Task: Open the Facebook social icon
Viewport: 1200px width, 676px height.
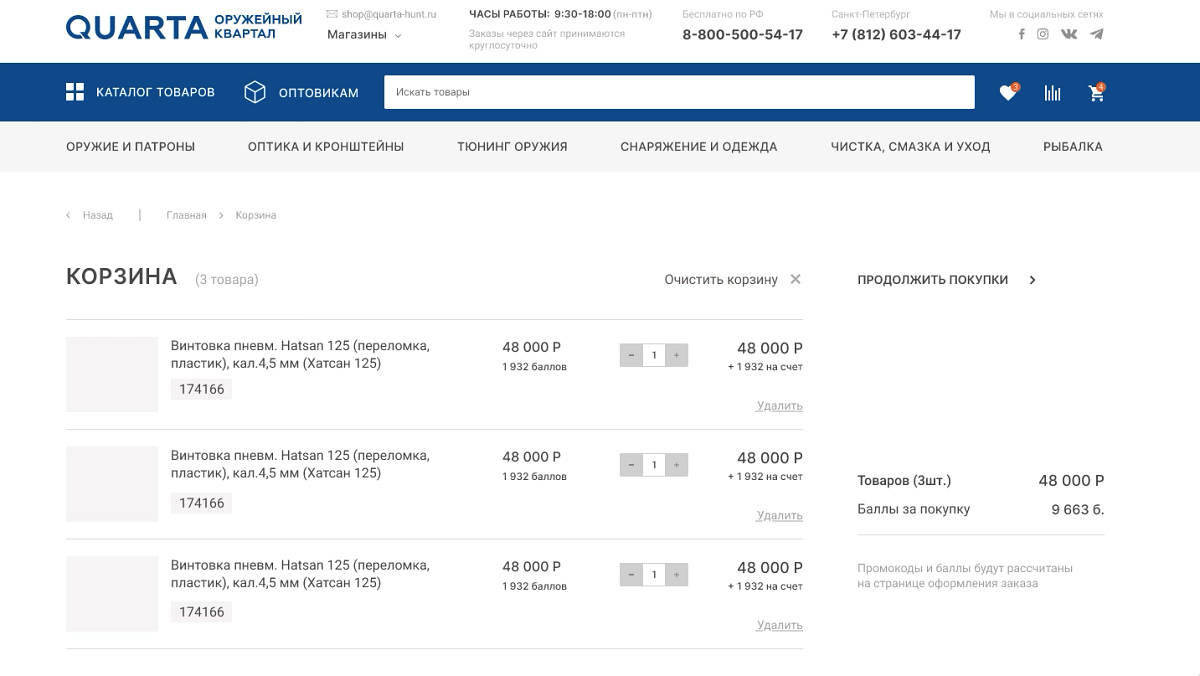Action: pos(1021,34)
